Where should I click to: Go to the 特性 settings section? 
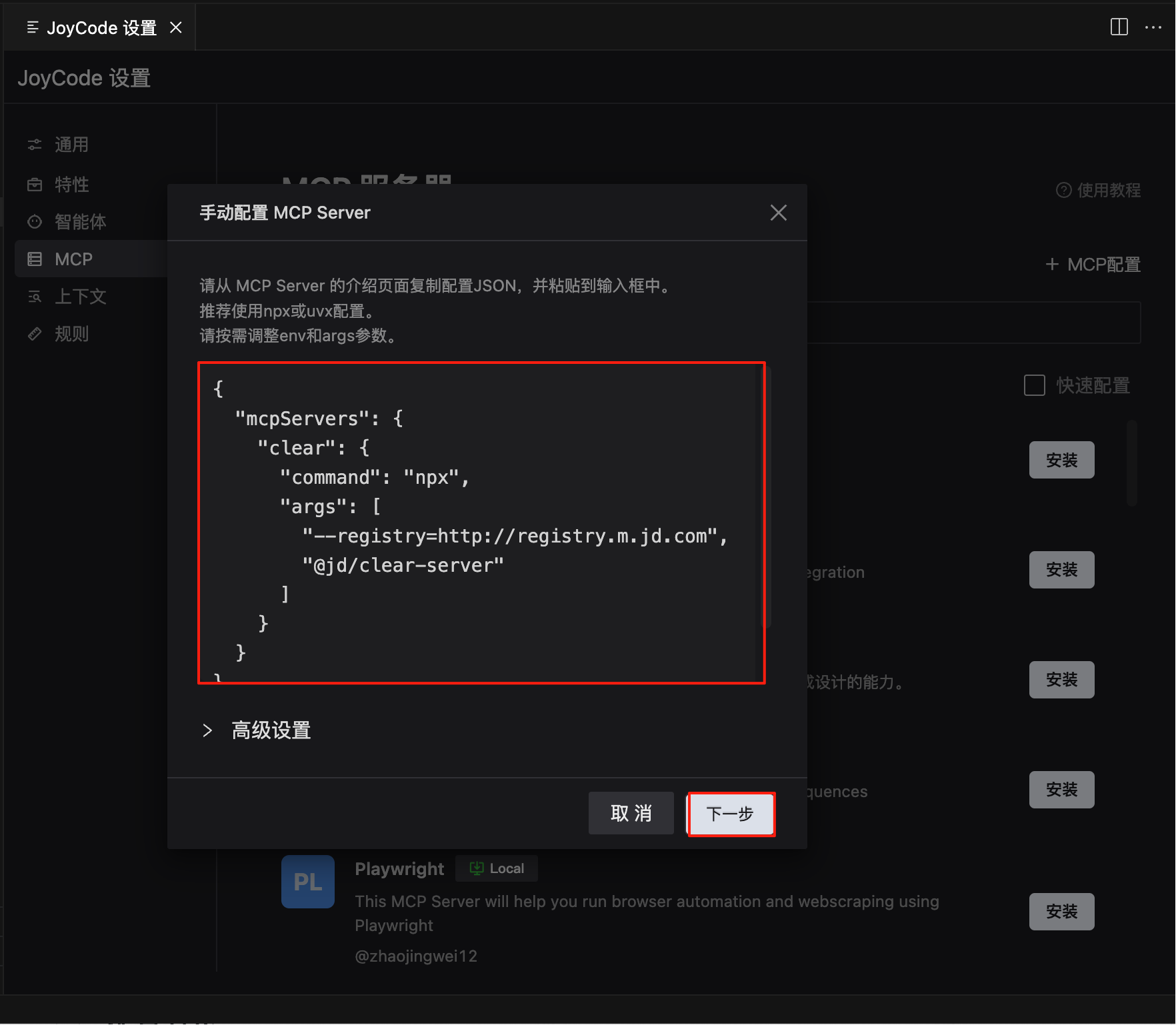(71, 185)
